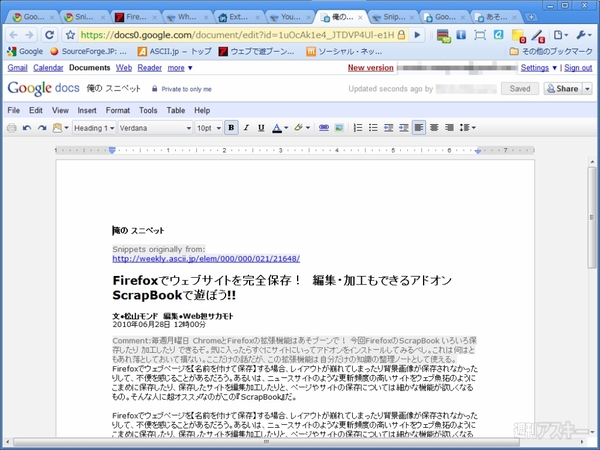Open Chrome wrench settings menu
The height and width of the screenshot is (450, 600).
coord(584,35)
